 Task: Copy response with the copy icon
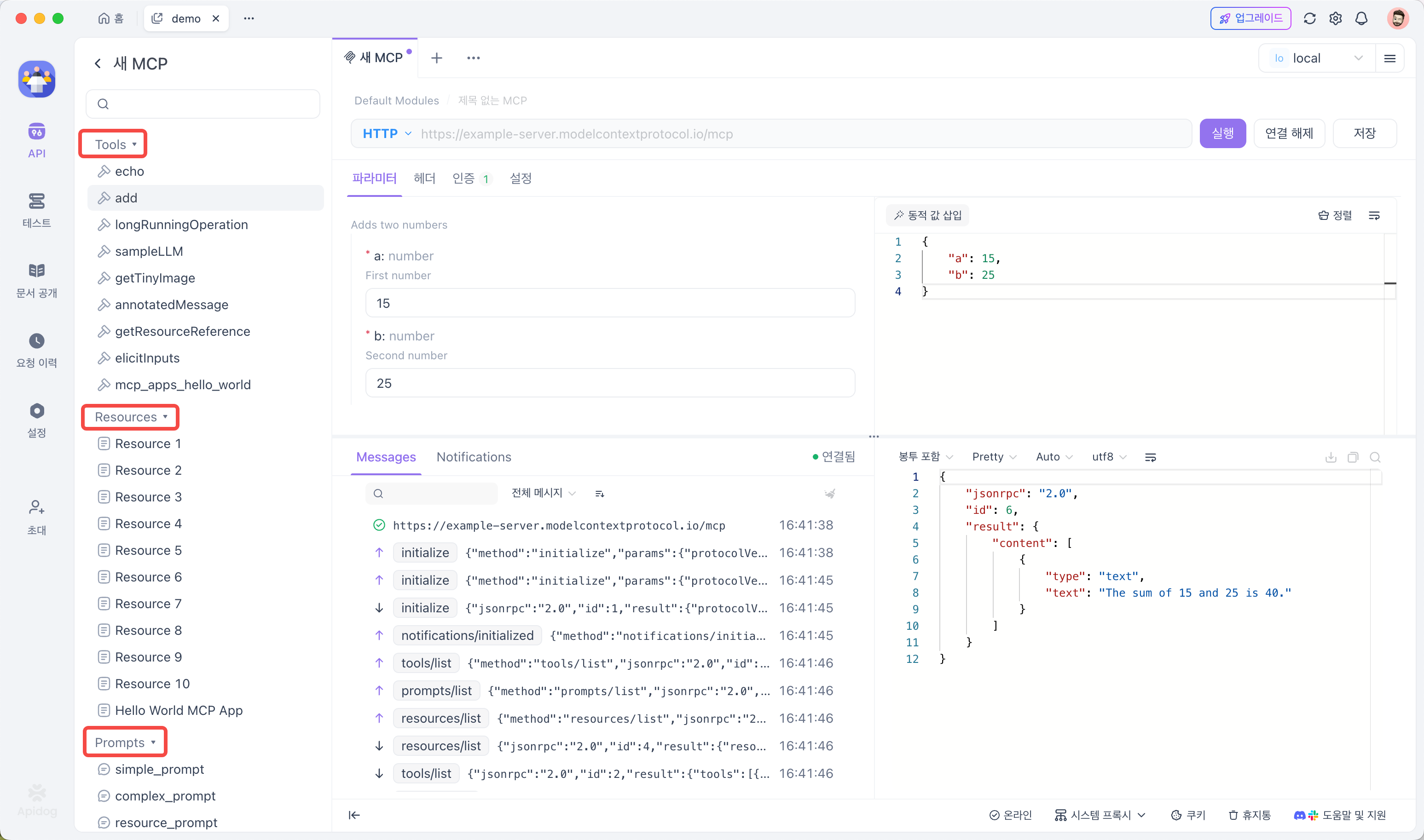coord(1353,457)
